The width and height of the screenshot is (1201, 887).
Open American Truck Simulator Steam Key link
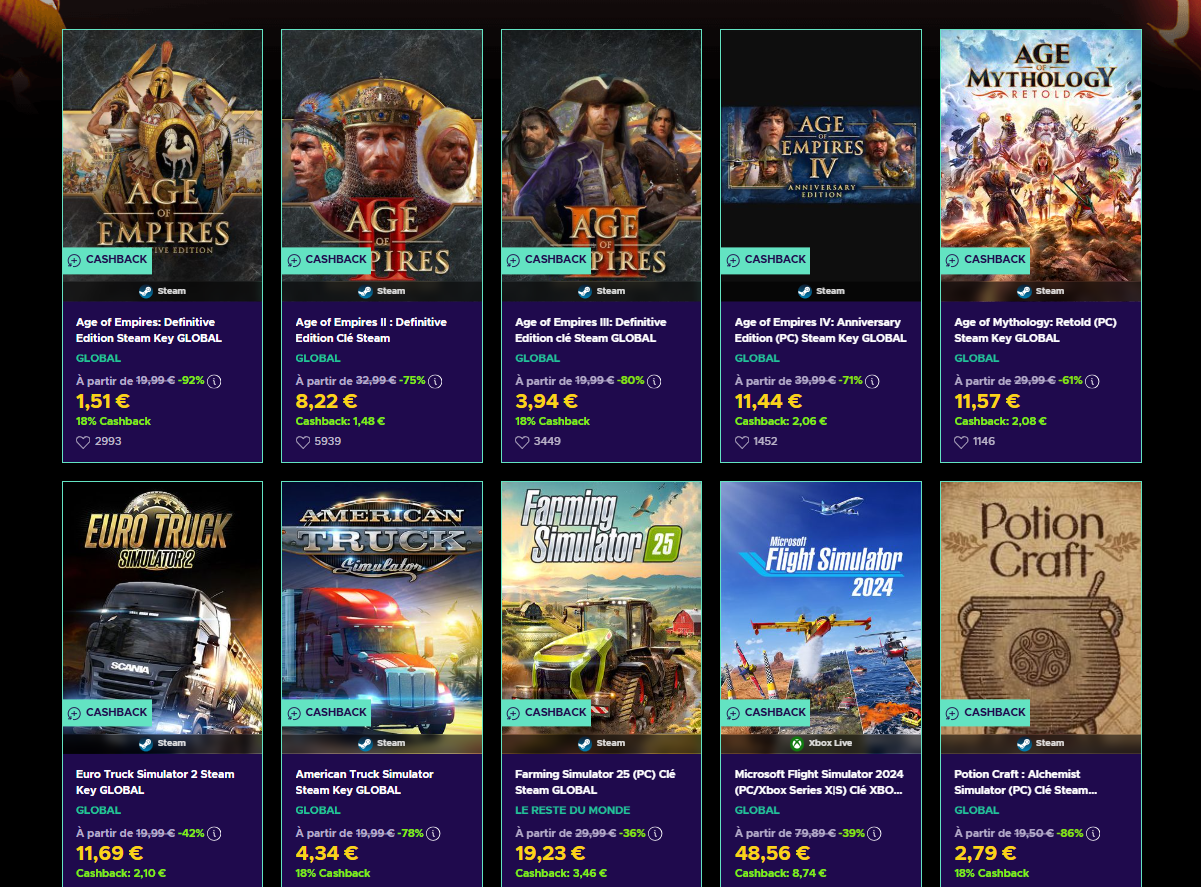click(365, 782)
